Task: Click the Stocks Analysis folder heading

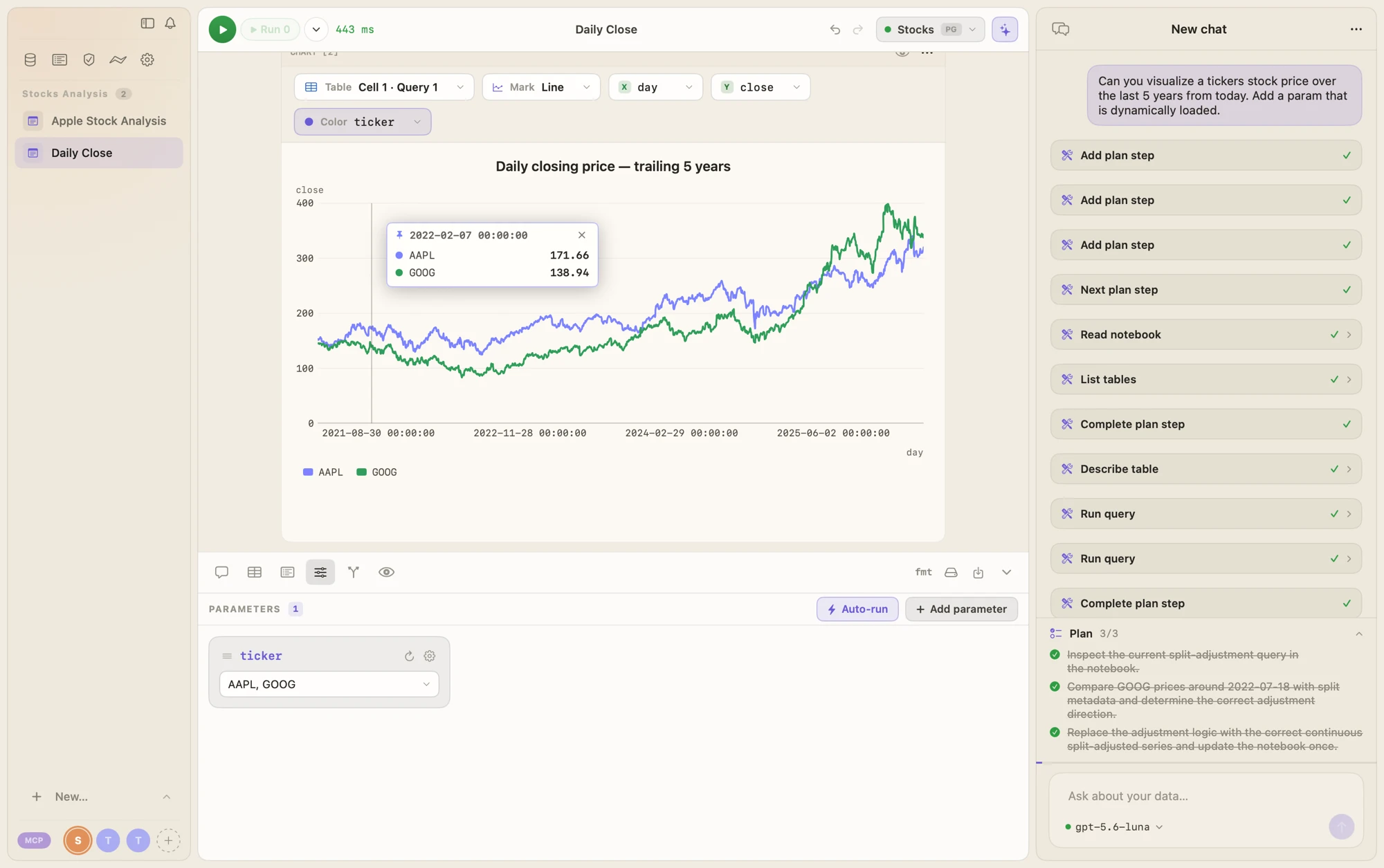Action: [65, 94]
